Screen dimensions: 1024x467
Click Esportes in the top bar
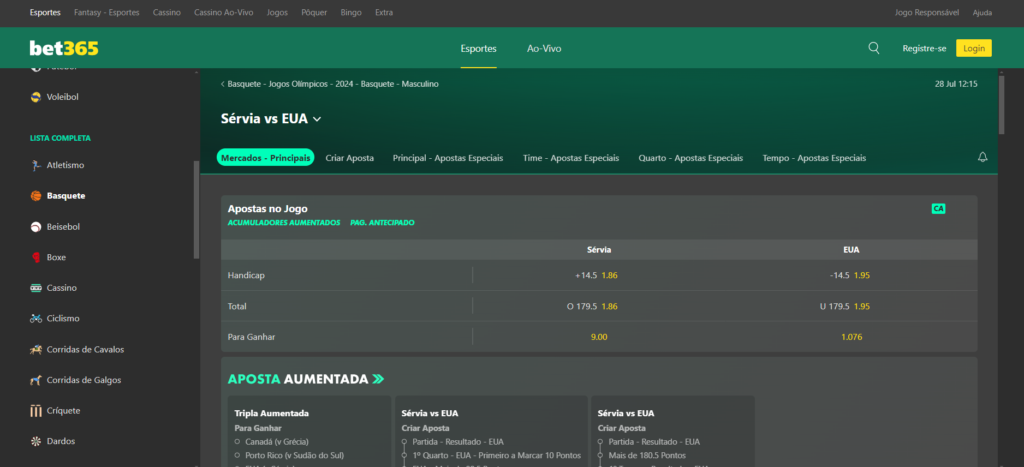coord(45,12)
